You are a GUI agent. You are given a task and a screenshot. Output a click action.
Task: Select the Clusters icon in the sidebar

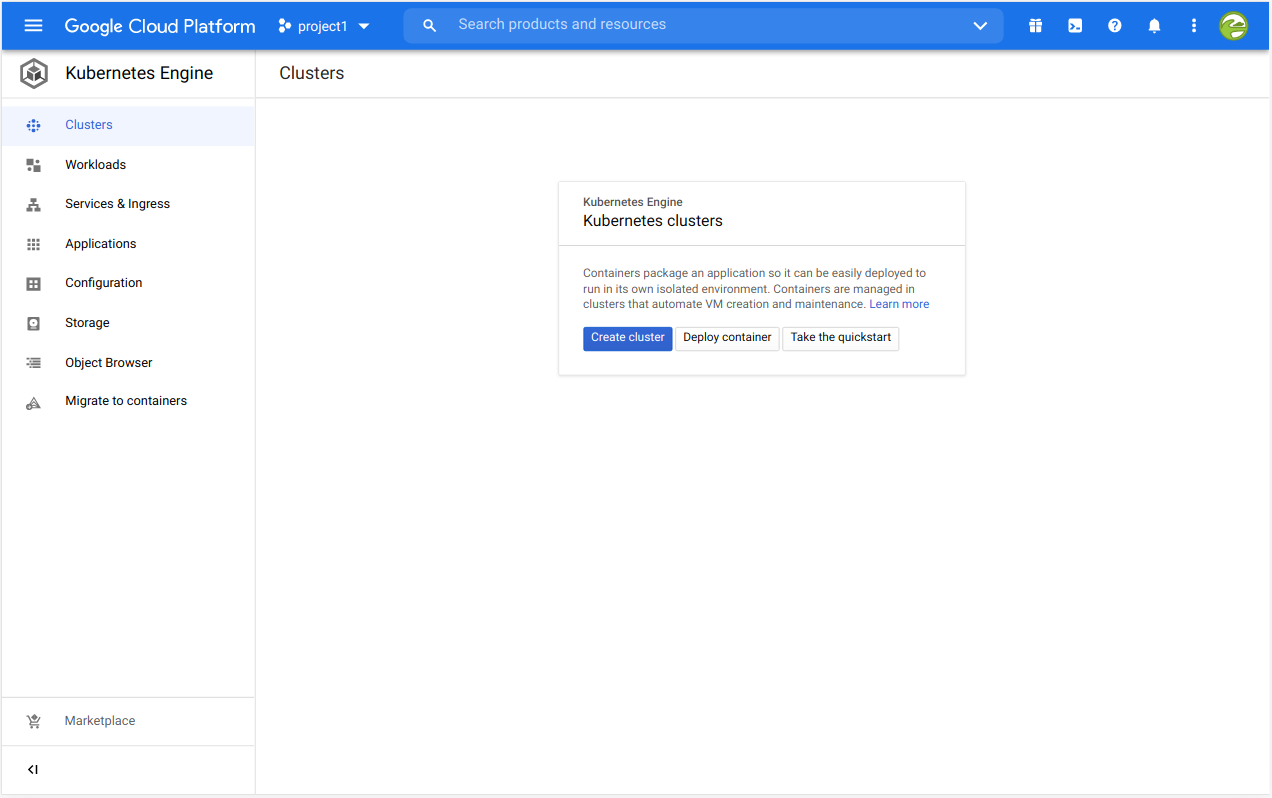[33, 125]
